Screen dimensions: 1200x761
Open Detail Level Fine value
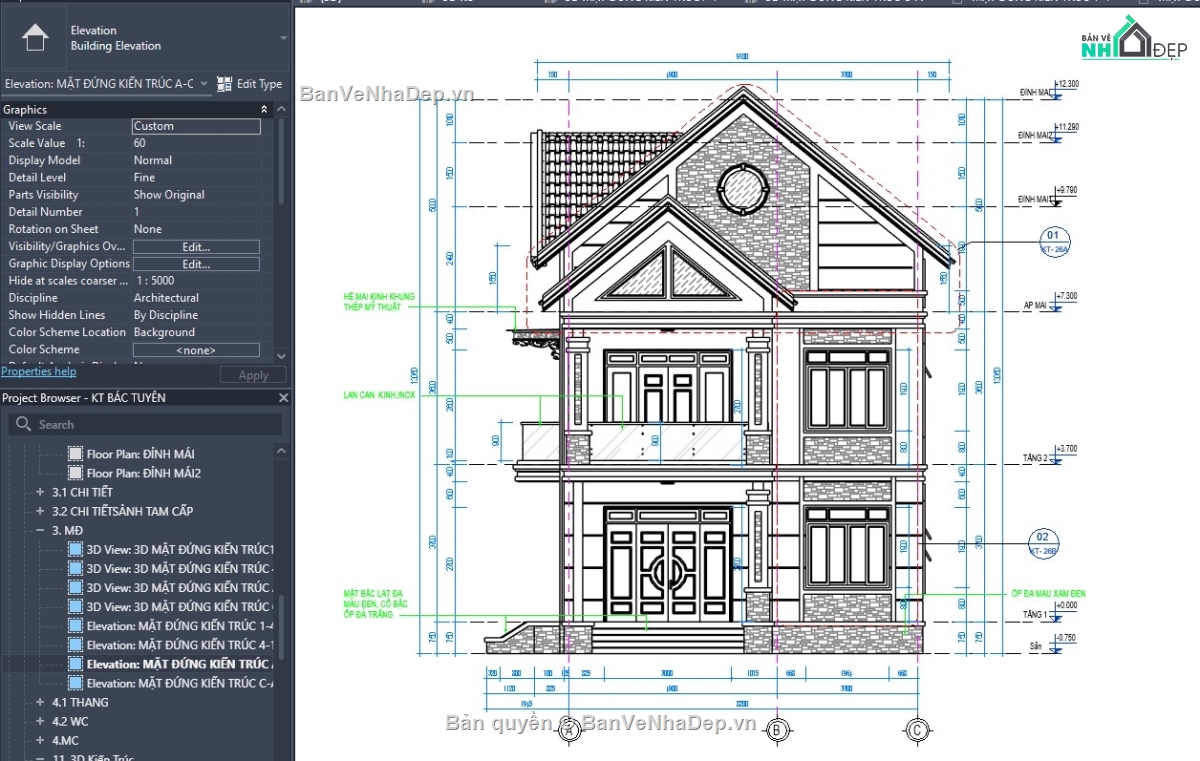[196, 177]
